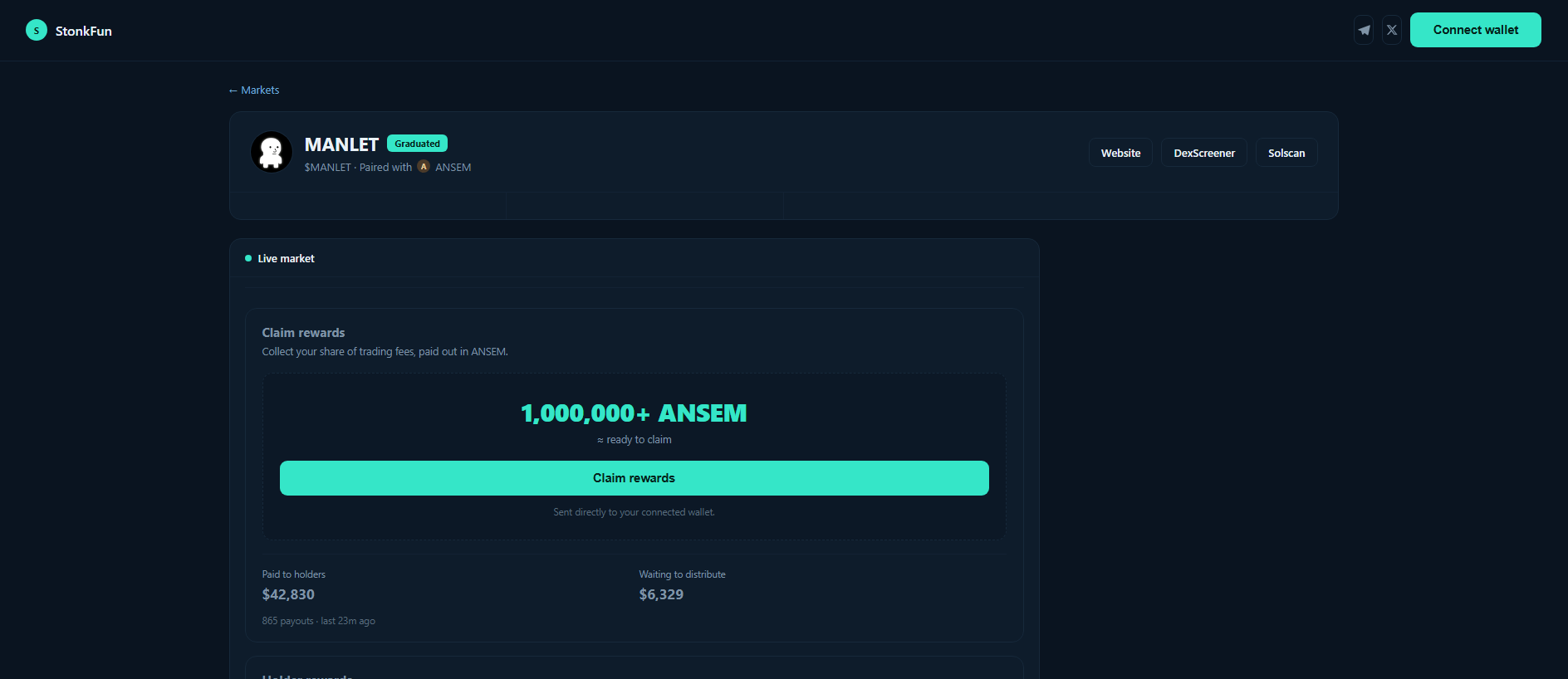Viewport: 1568px width, 679px height.
Task: Open the token Website link
Action: pyautogui.click(x=1120, y=153)
